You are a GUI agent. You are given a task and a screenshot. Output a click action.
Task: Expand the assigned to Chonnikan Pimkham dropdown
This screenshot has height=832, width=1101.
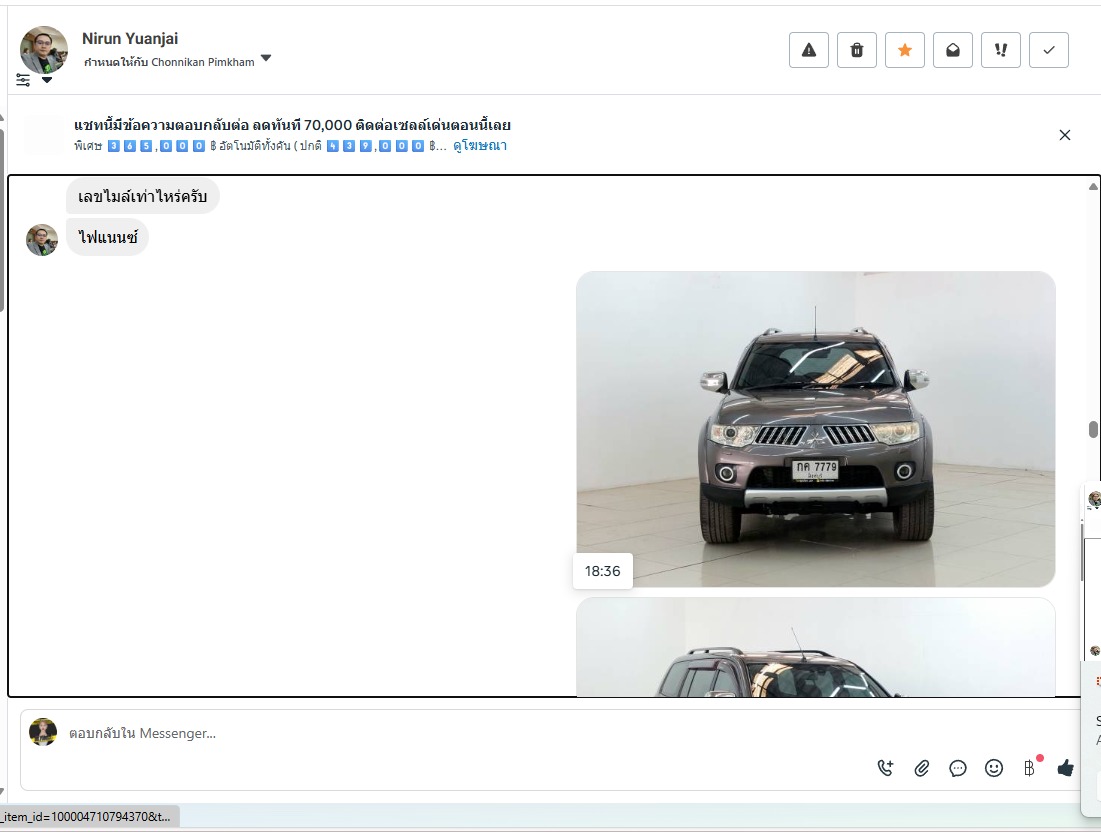pos(265,59)
